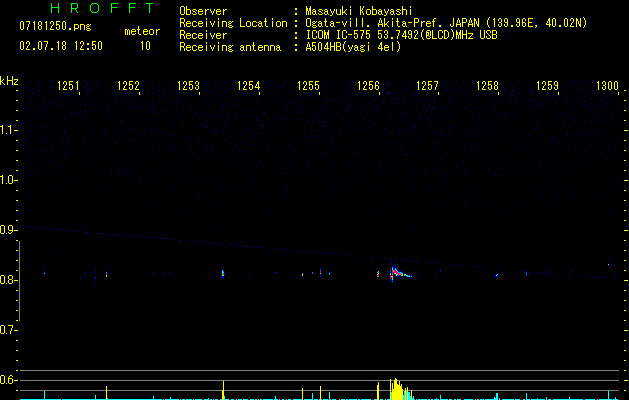Click the 0.9 kHz axis label
Screen dimensions: 629x400
[x=8, y=230]
